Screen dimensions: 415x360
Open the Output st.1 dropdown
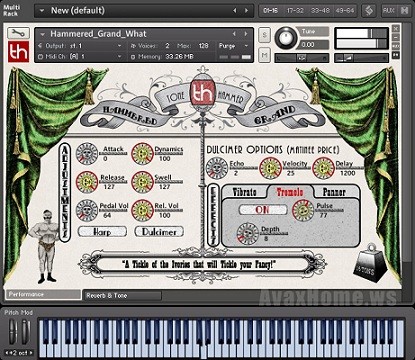click(80, 46)
